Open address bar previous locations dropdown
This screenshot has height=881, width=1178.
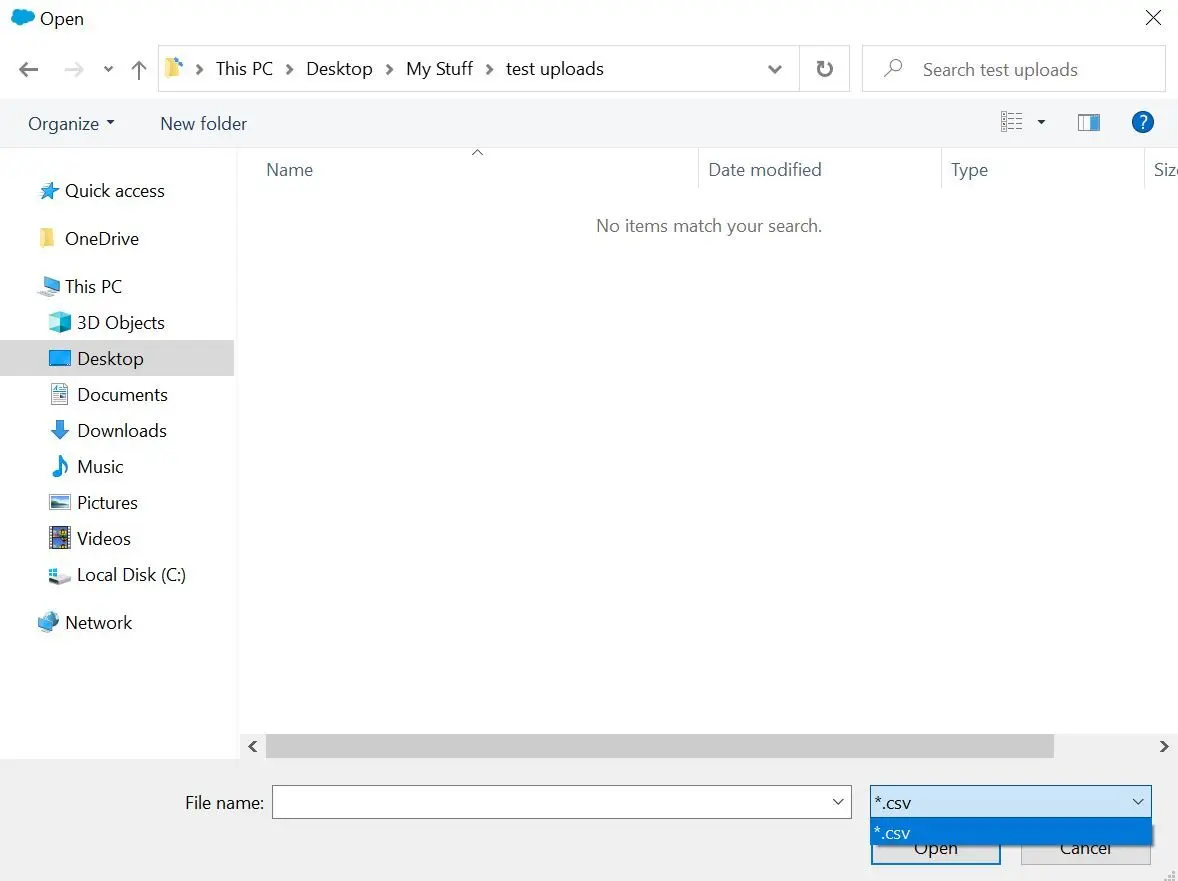(x=775, y=70)
